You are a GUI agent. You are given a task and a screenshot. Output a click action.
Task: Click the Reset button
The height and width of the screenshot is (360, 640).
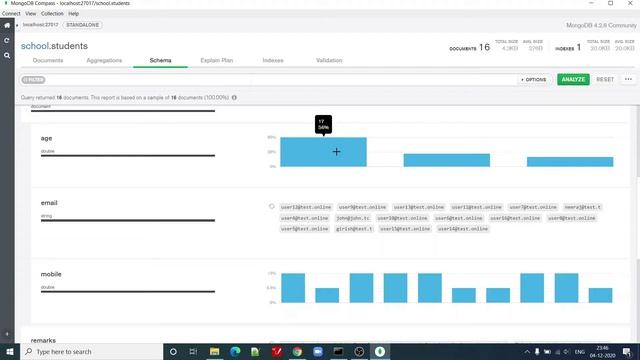[605, 79]
